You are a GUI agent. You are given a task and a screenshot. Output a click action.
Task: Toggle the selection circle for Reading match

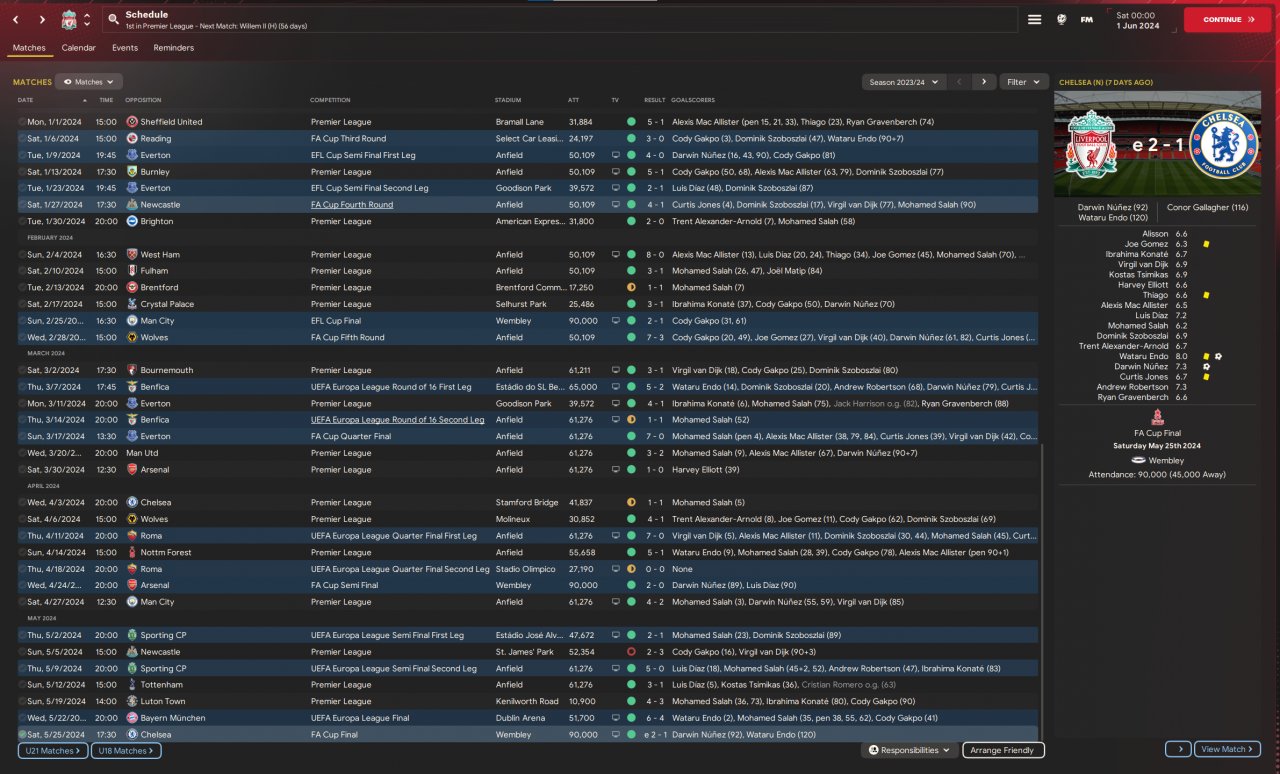point(22,139)
